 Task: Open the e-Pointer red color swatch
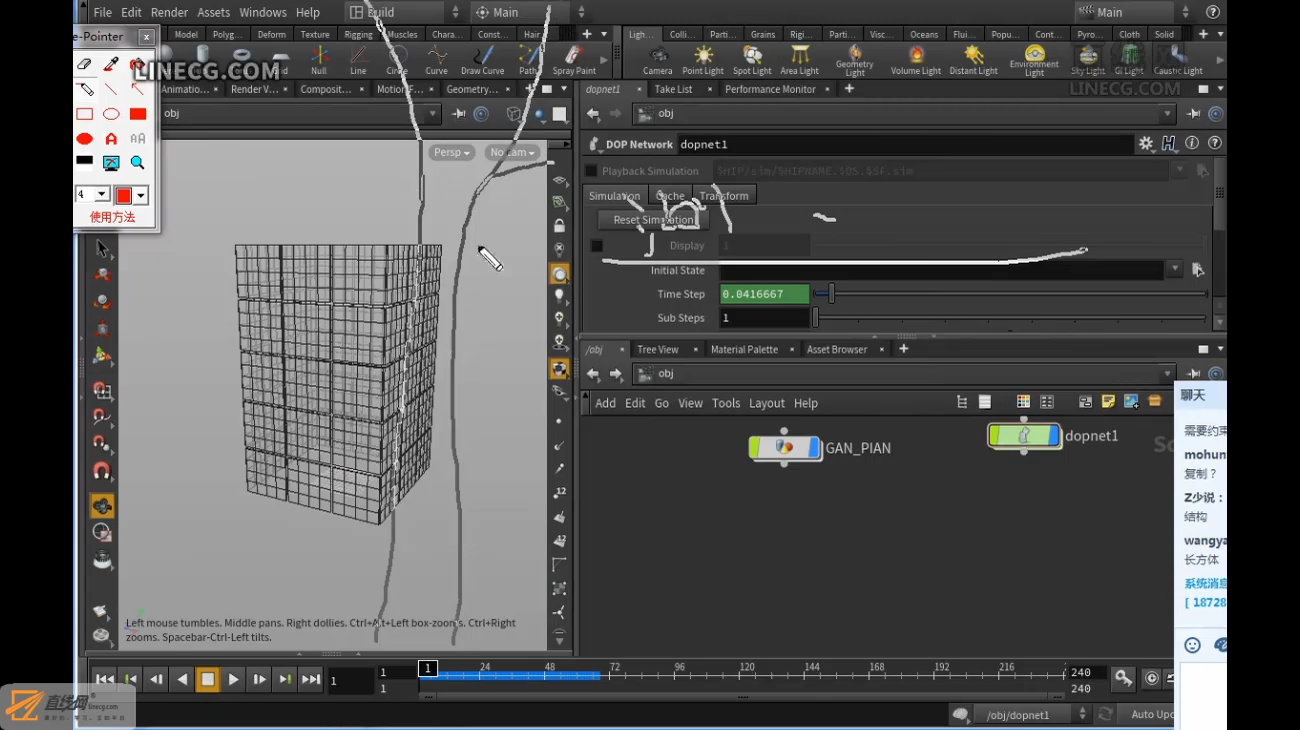pyautogui.click(x=124, y=195)
